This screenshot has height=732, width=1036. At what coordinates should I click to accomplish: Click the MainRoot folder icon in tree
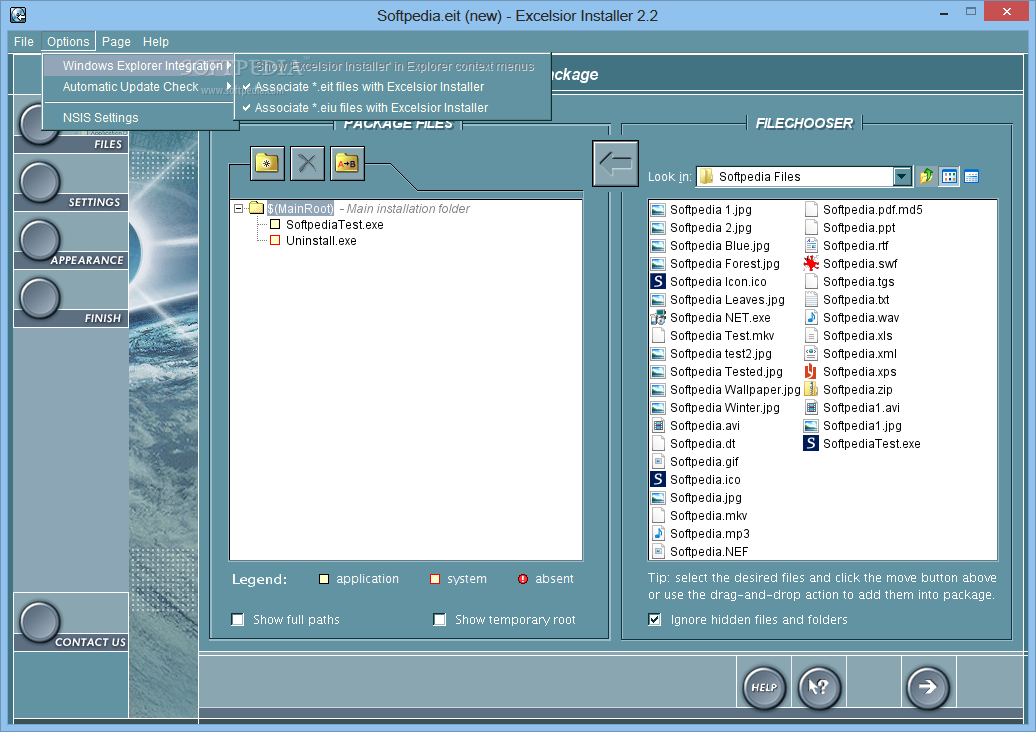coord(256,208)
